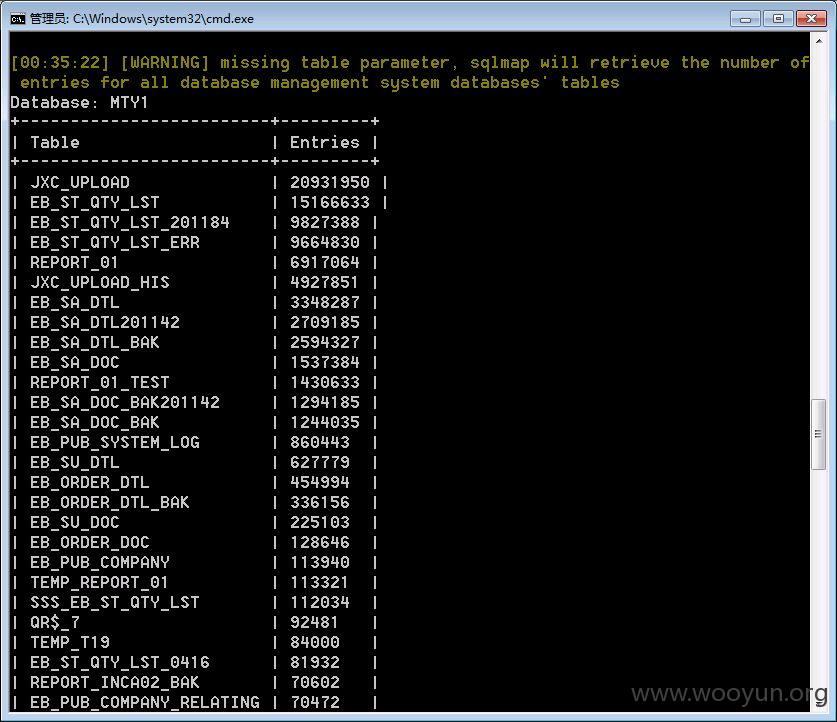
Task: Click the table name REPORT_INCA02_BAK
Action: (x=115, y=683)
